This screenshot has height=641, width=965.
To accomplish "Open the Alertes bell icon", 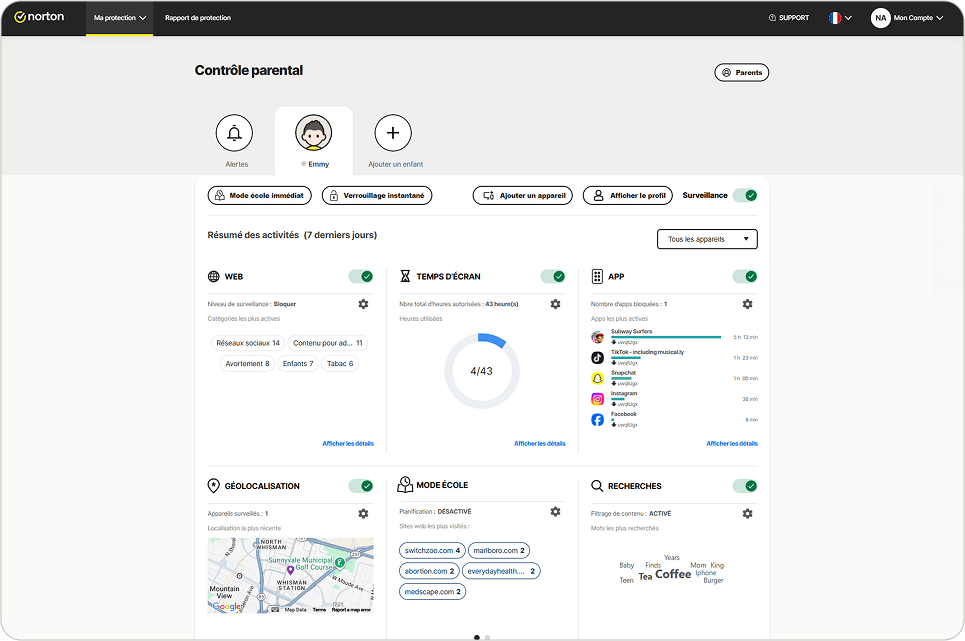I will (x=235, y=133).
